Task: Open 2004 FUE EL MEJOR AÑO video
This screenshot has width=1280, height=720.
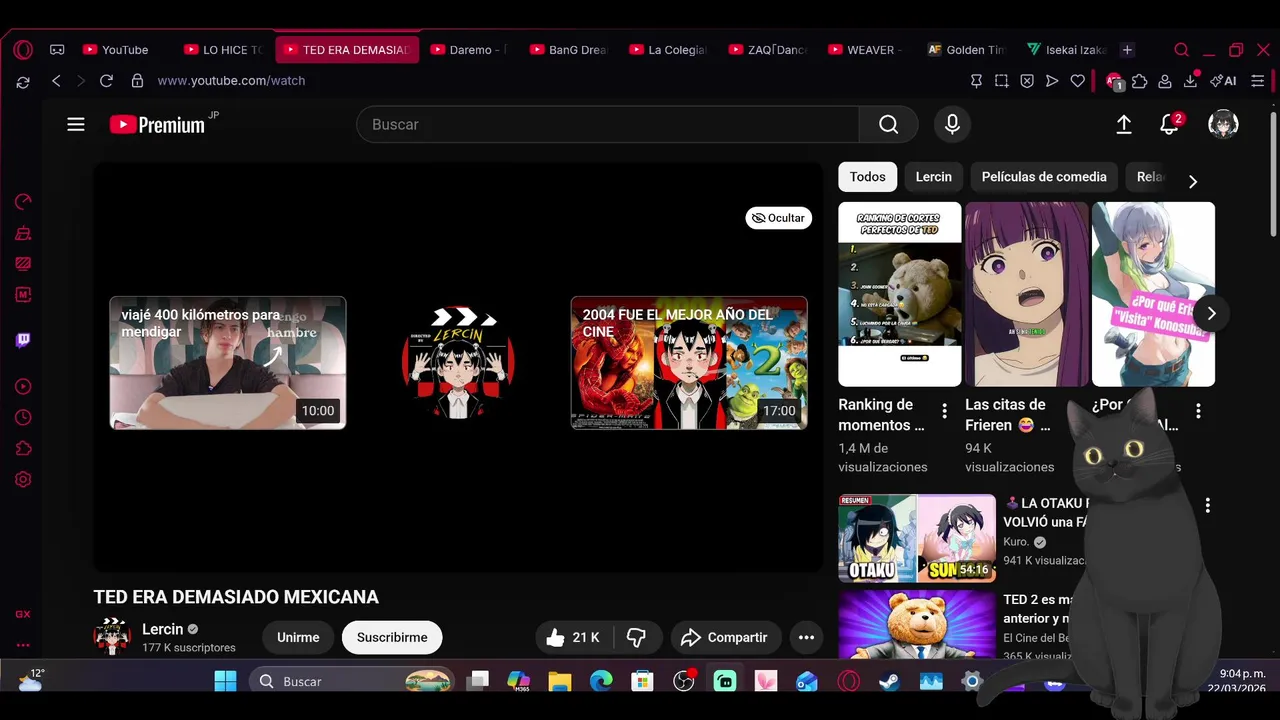Action: point(689,363)
